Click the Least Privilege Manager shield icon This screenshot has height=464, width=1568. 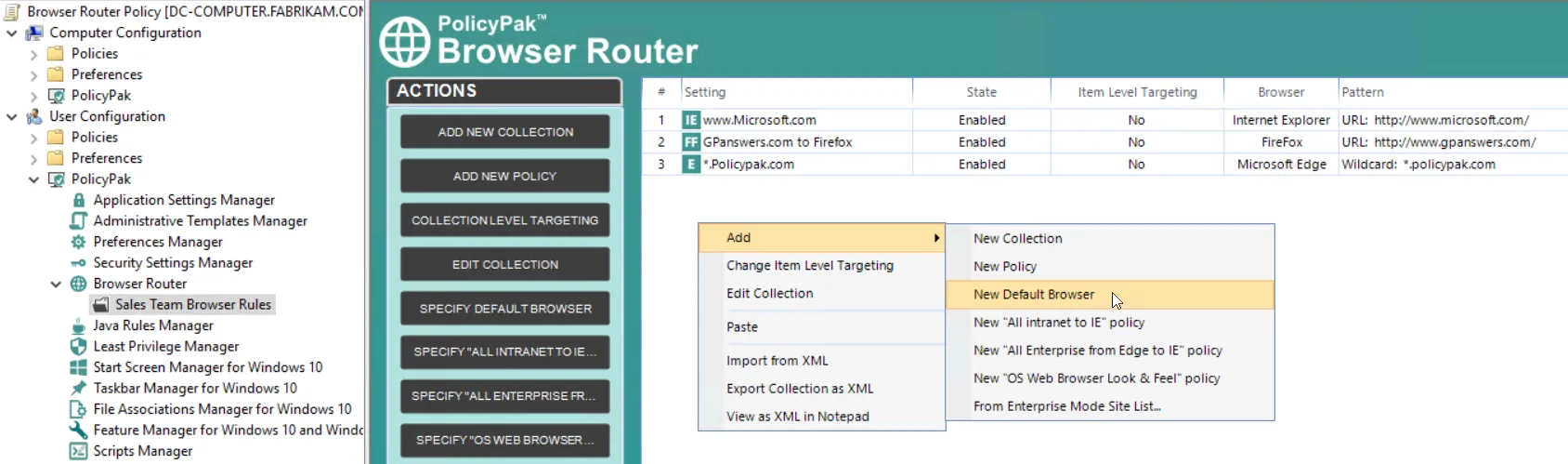pyautogui.click(x=79, y=346)
